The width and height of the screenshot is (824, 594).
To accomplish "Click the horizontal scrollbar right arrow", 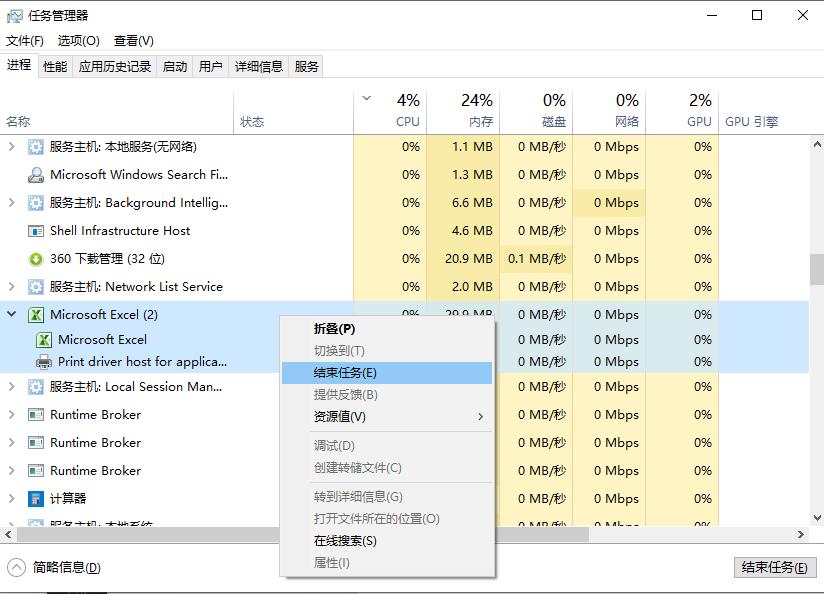I will point(801,535).
